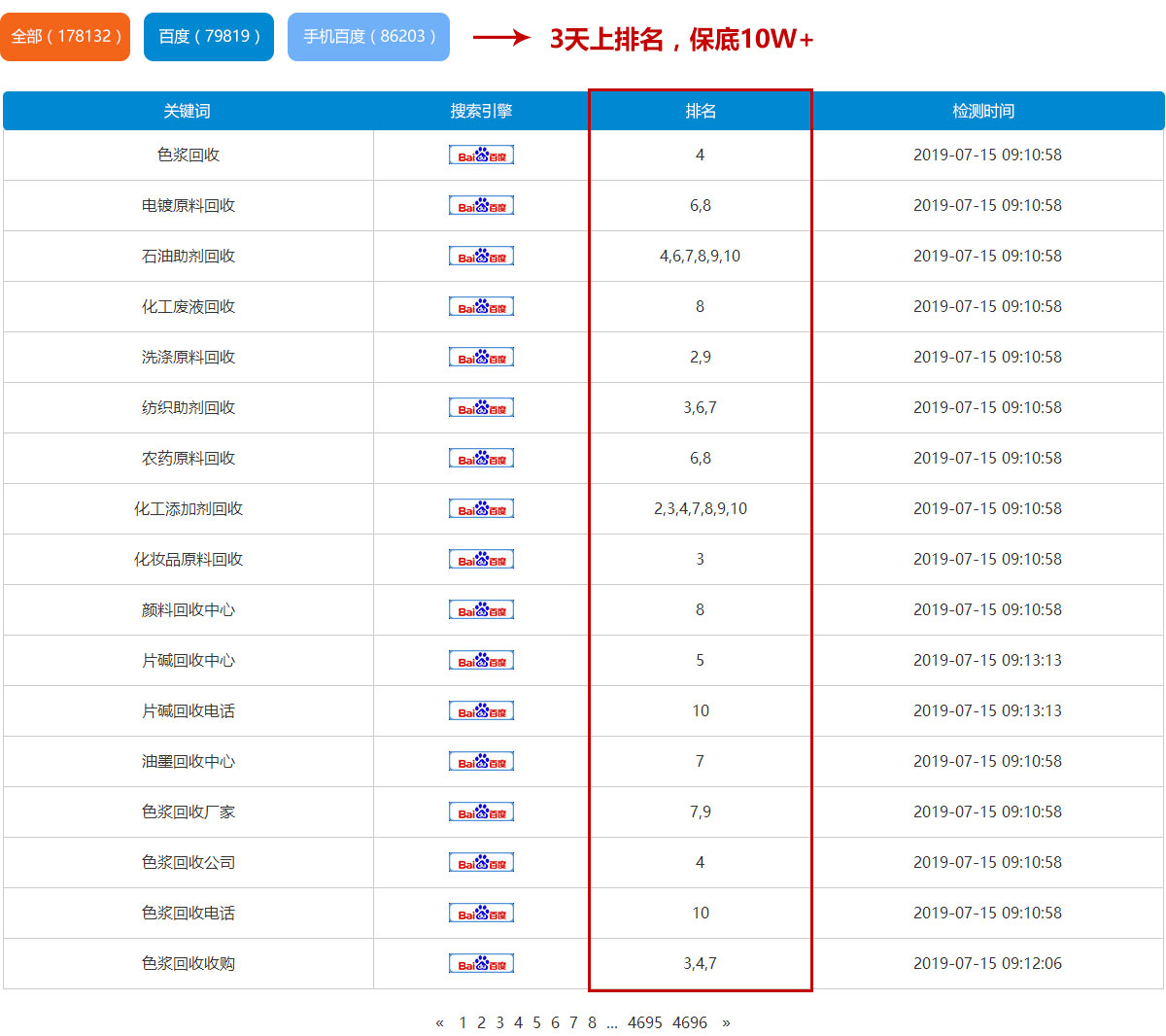This screenshot has height=1036, width=1166.
Task: Select keyword 电镀原料回收
Action: click(189, 205)
